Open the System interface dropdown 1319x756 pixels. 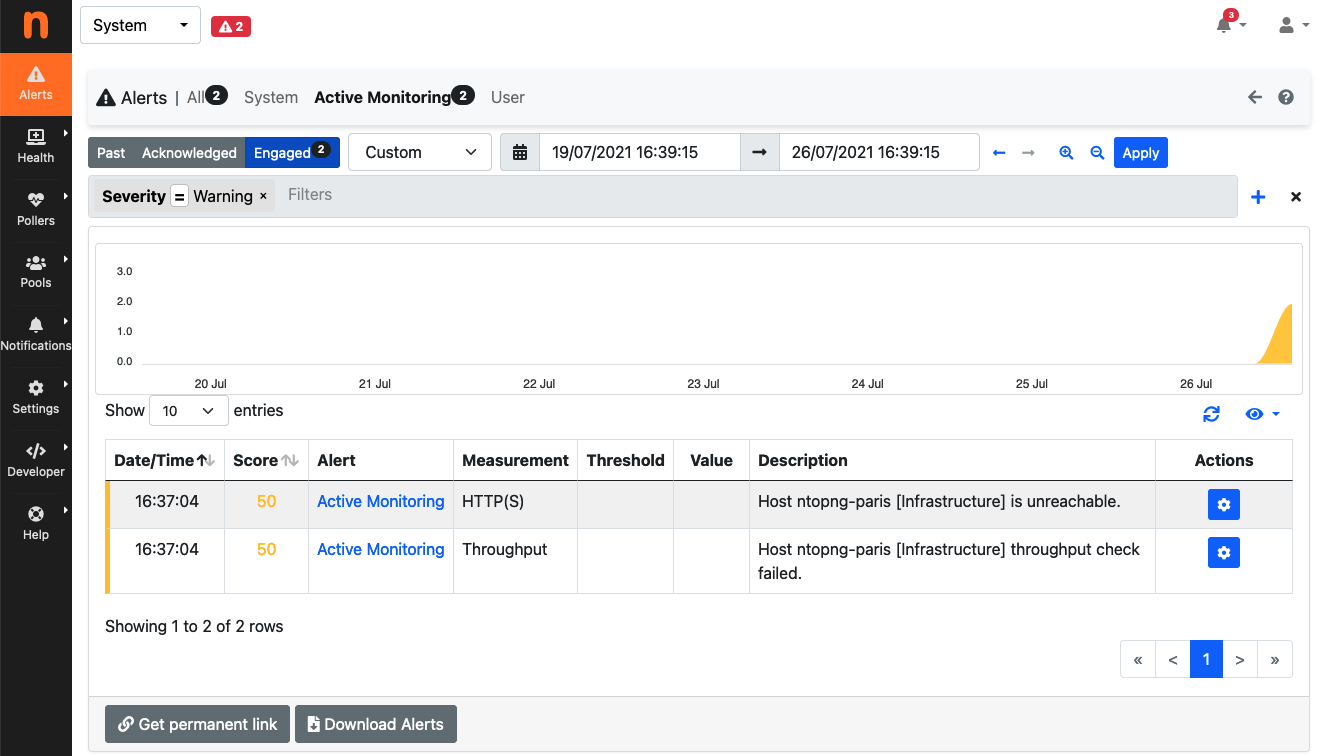point(140,25)
